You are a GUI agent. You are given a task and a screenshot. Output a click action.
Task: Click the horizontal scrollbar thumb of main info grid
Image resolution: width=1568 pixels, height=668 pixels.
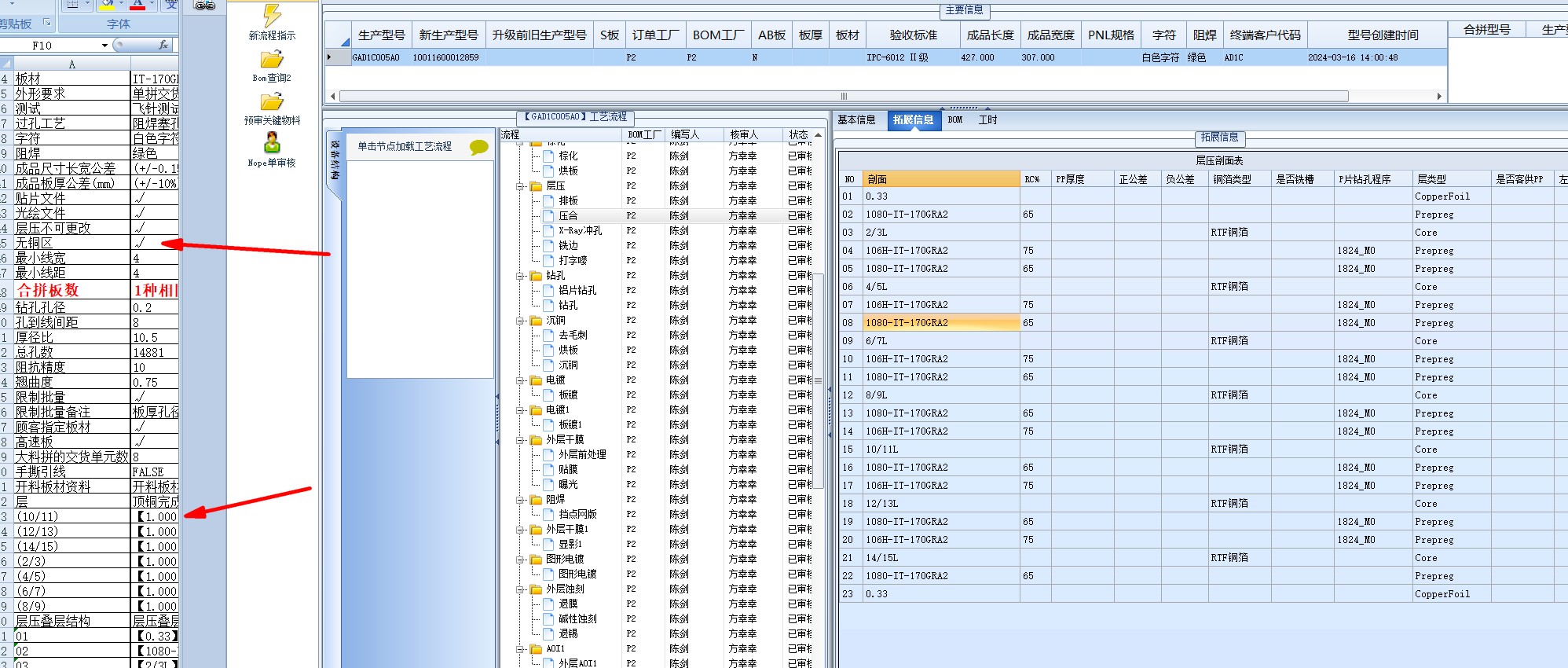[844, 97]
